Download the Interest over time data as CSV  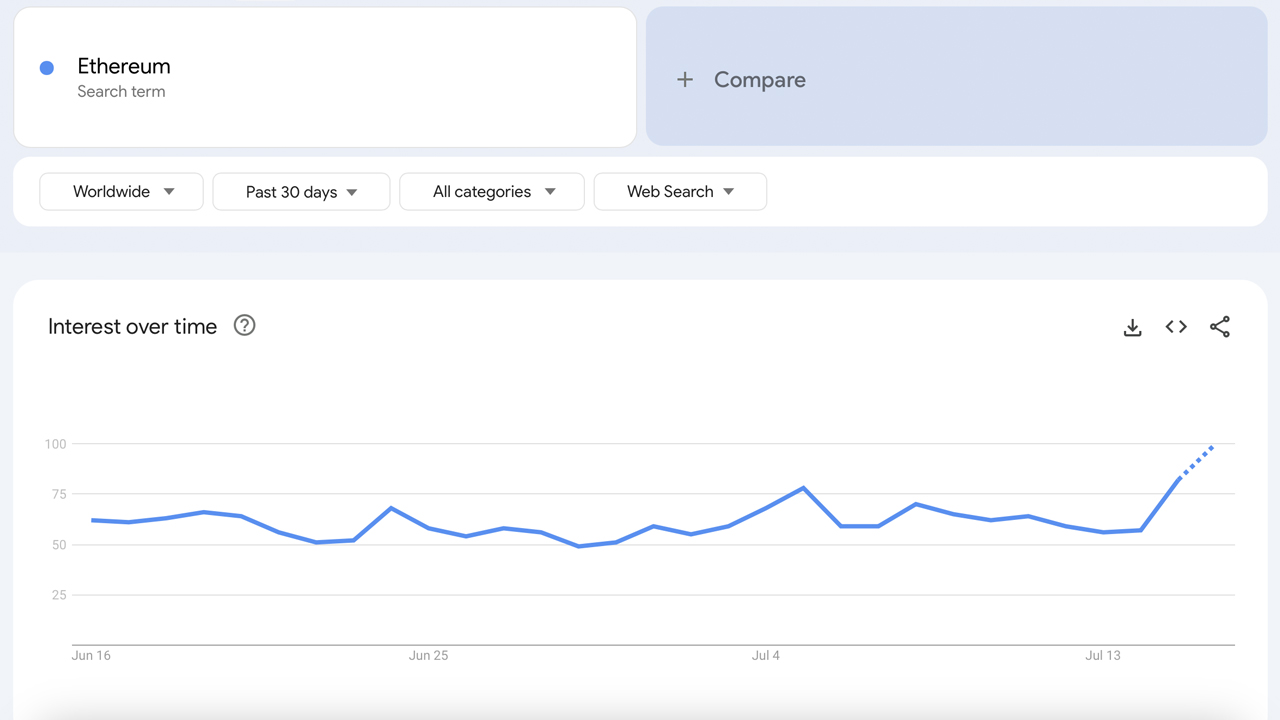click(1132, 326)
